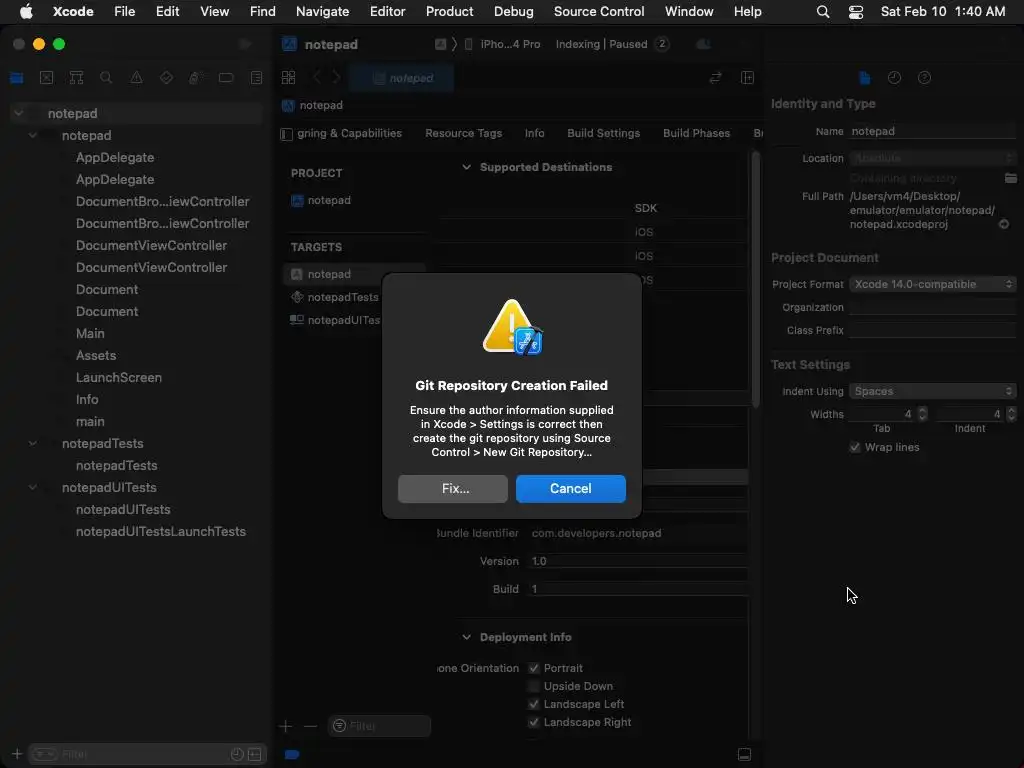Remove target with minus icon
The image size is (1024, 768).
pos(310,726)
